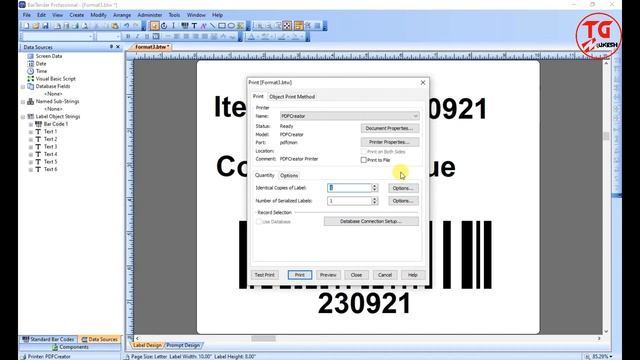Screen dimensions: 640x360
Task: Collapse the Label Object Strings node
Action: point(23,117)
